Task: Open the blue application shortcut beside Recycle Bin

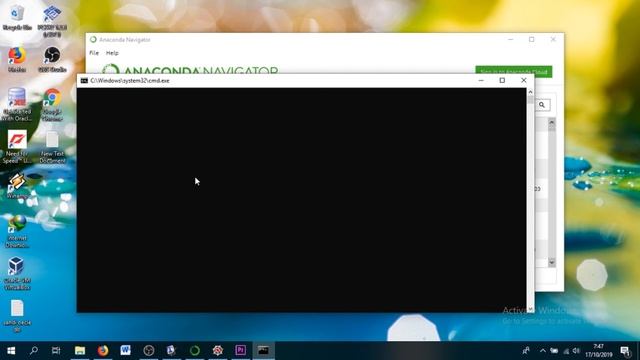Action: pos(52,20)
